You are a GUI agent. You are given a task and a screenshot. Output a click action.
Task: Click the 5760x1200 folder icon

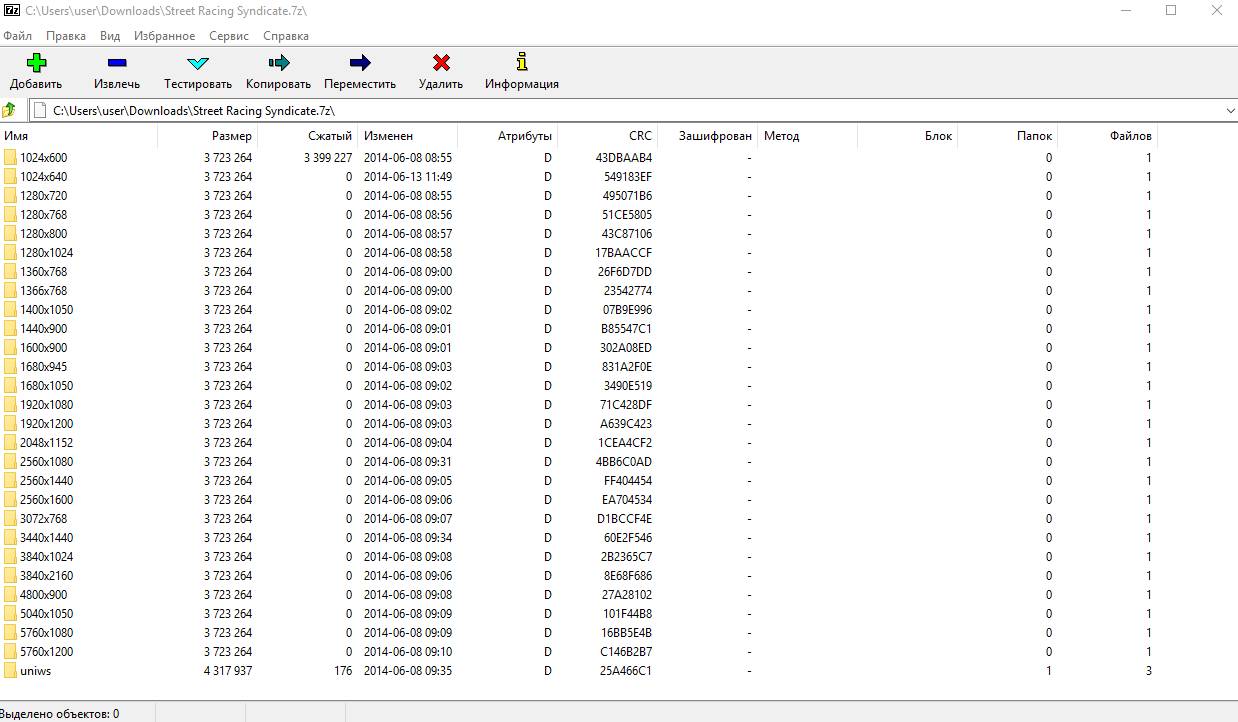(10, 651)
